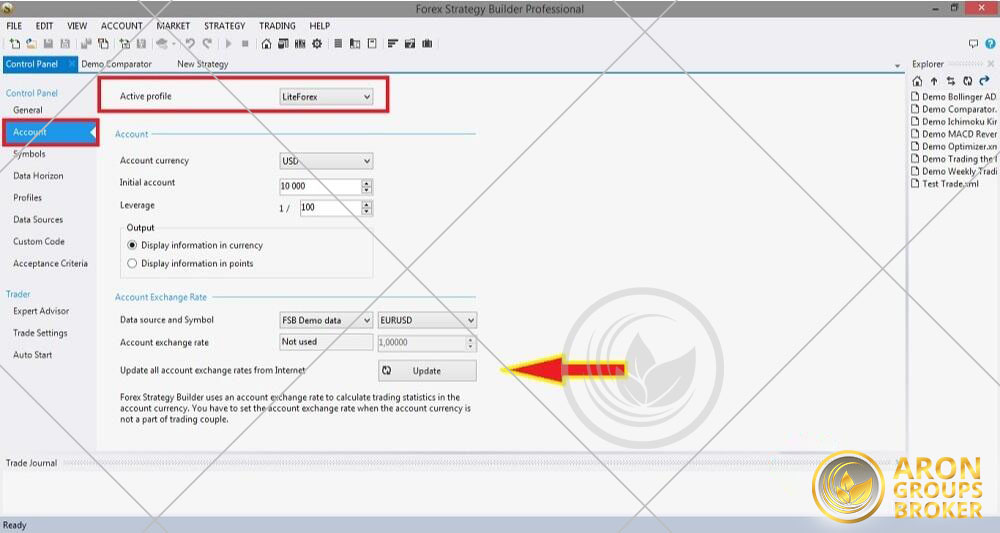Open Expert Advisor under Trader
The height and width of the screenshot is (533, 1000).
[x=41, y=311]
